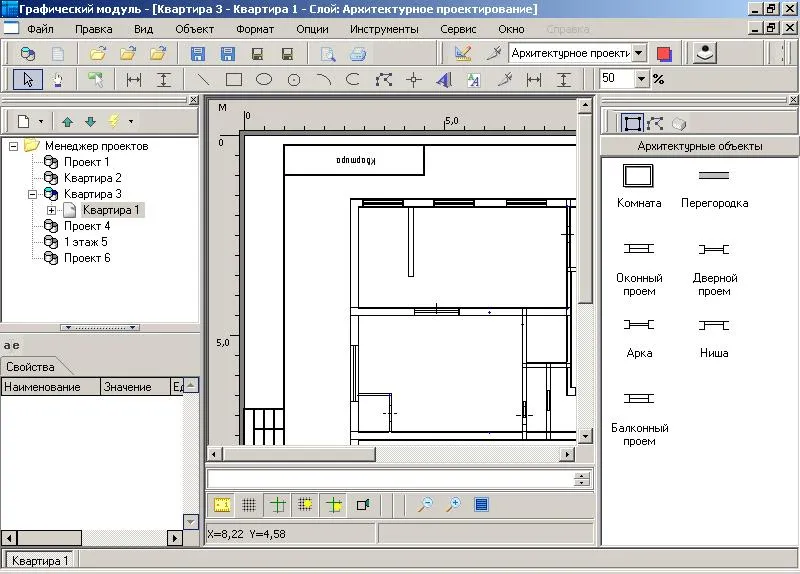Viewport: 800px width, 574px height.
Task: Select the crosshair point tool
Action: (414, 80)
